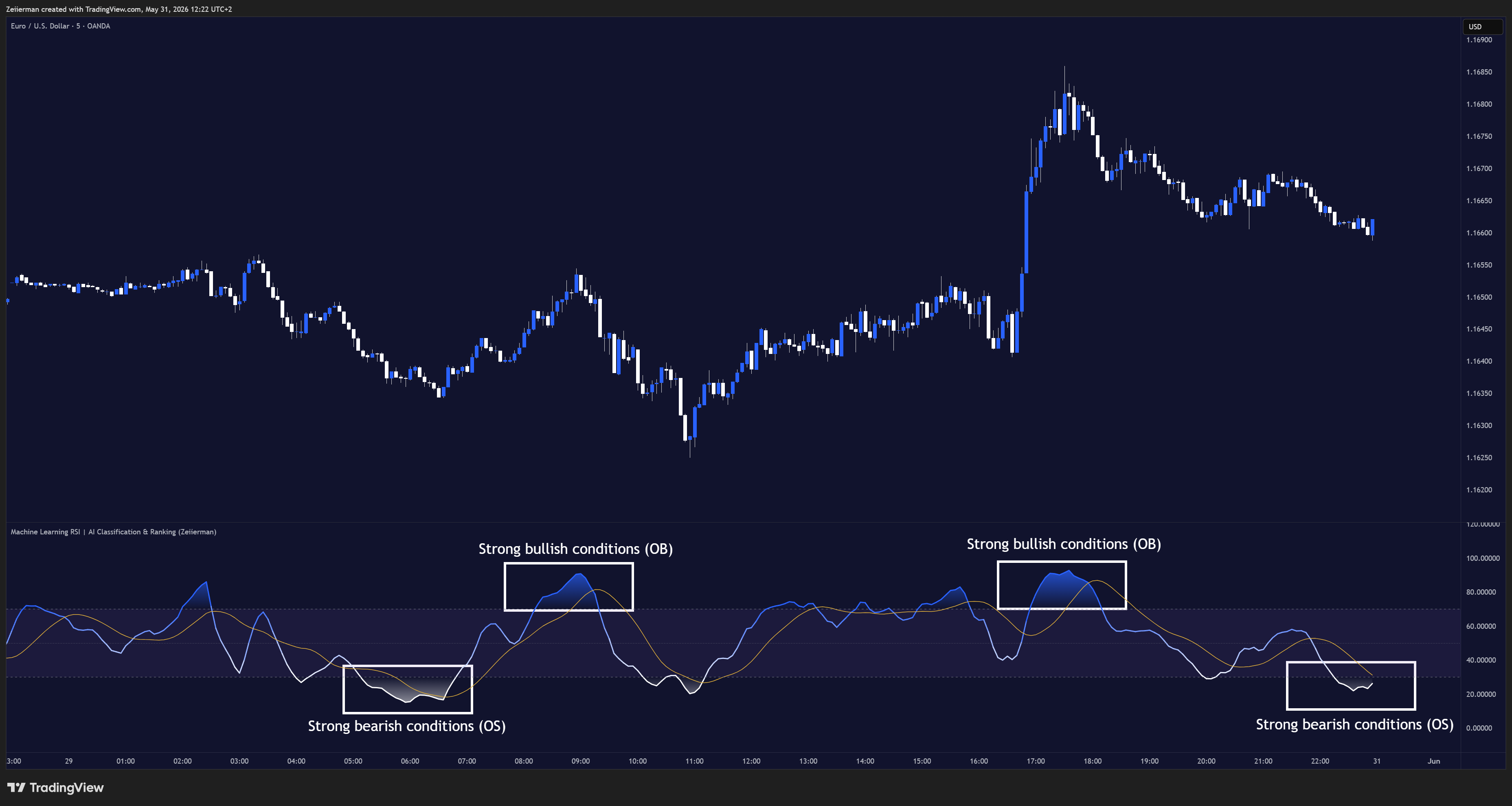Click the 20.00000 RSI scale value
This screenshot has width=1512, height=806.
pyautogui.click(x=1481, y=694)
